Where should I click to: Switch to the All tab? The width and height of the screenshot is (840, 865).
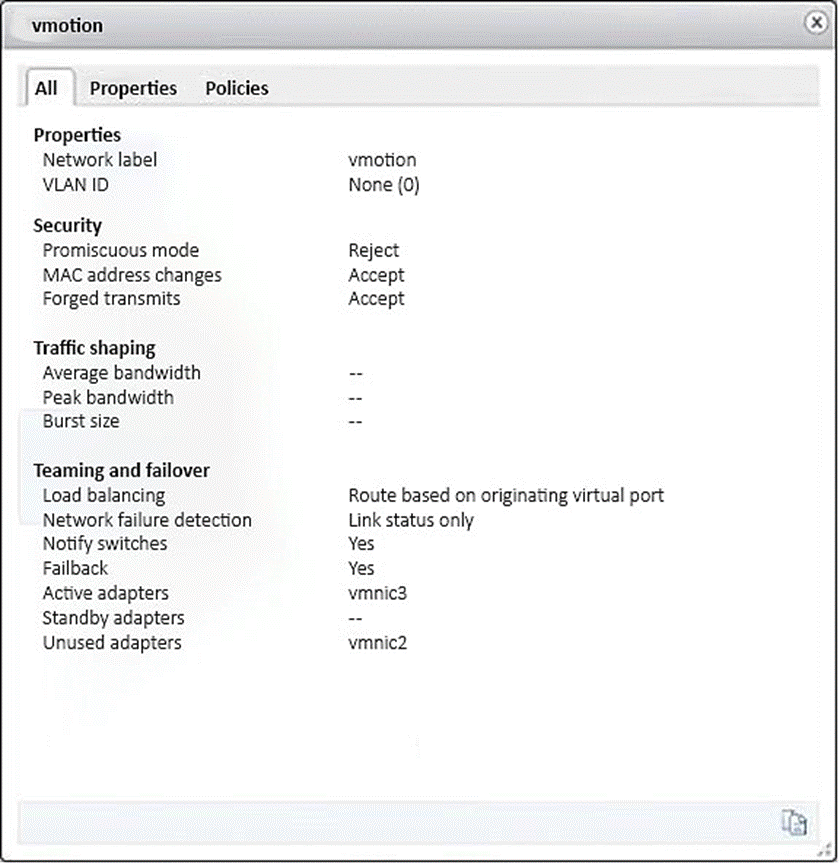[x=46, y=88]
